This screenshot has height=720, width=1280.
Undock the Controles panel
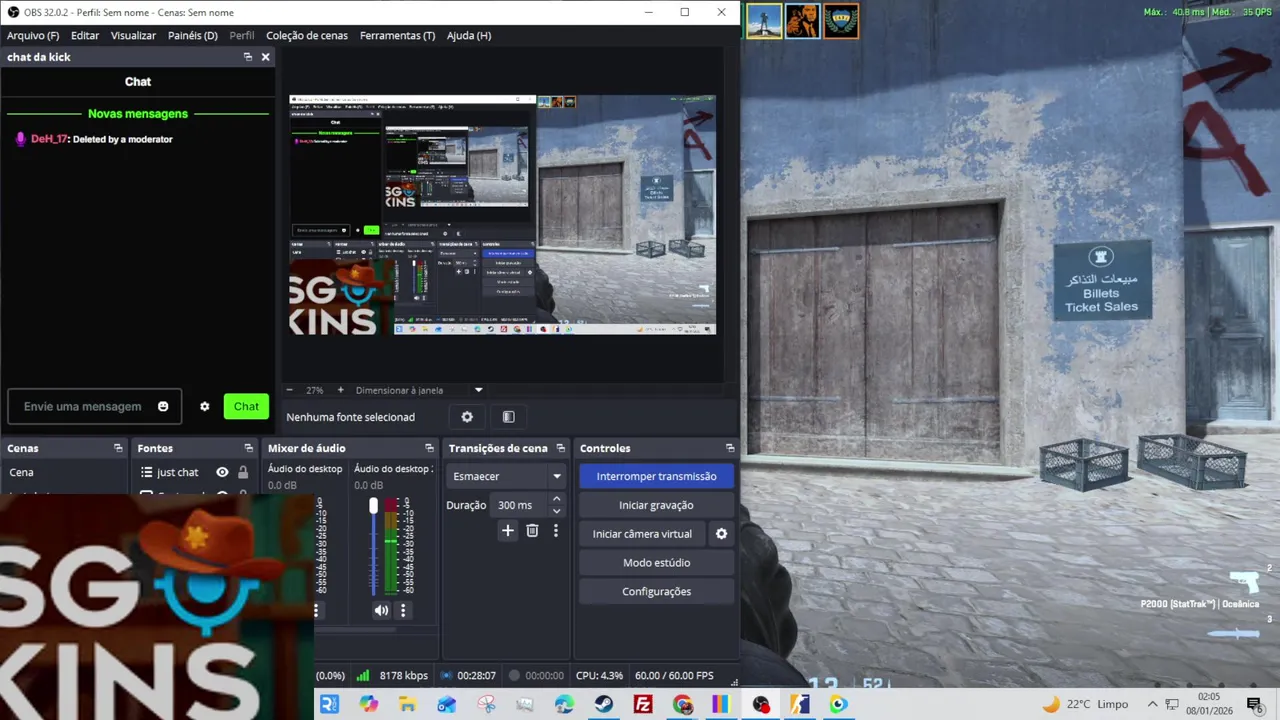click(730, 448)
